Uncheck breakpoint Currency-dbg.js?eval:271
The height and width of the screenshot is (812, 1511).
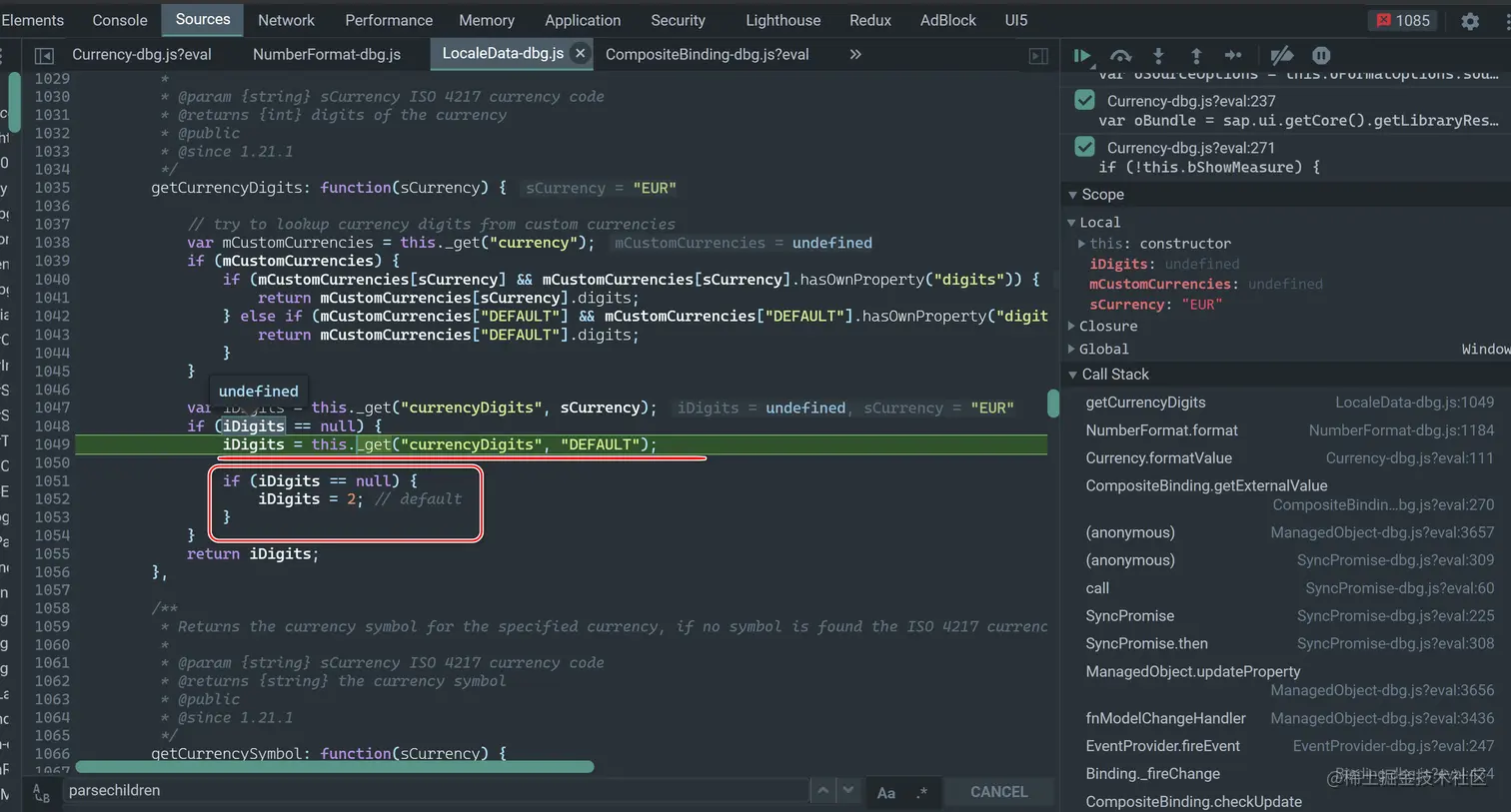(x=1084, y=147)
